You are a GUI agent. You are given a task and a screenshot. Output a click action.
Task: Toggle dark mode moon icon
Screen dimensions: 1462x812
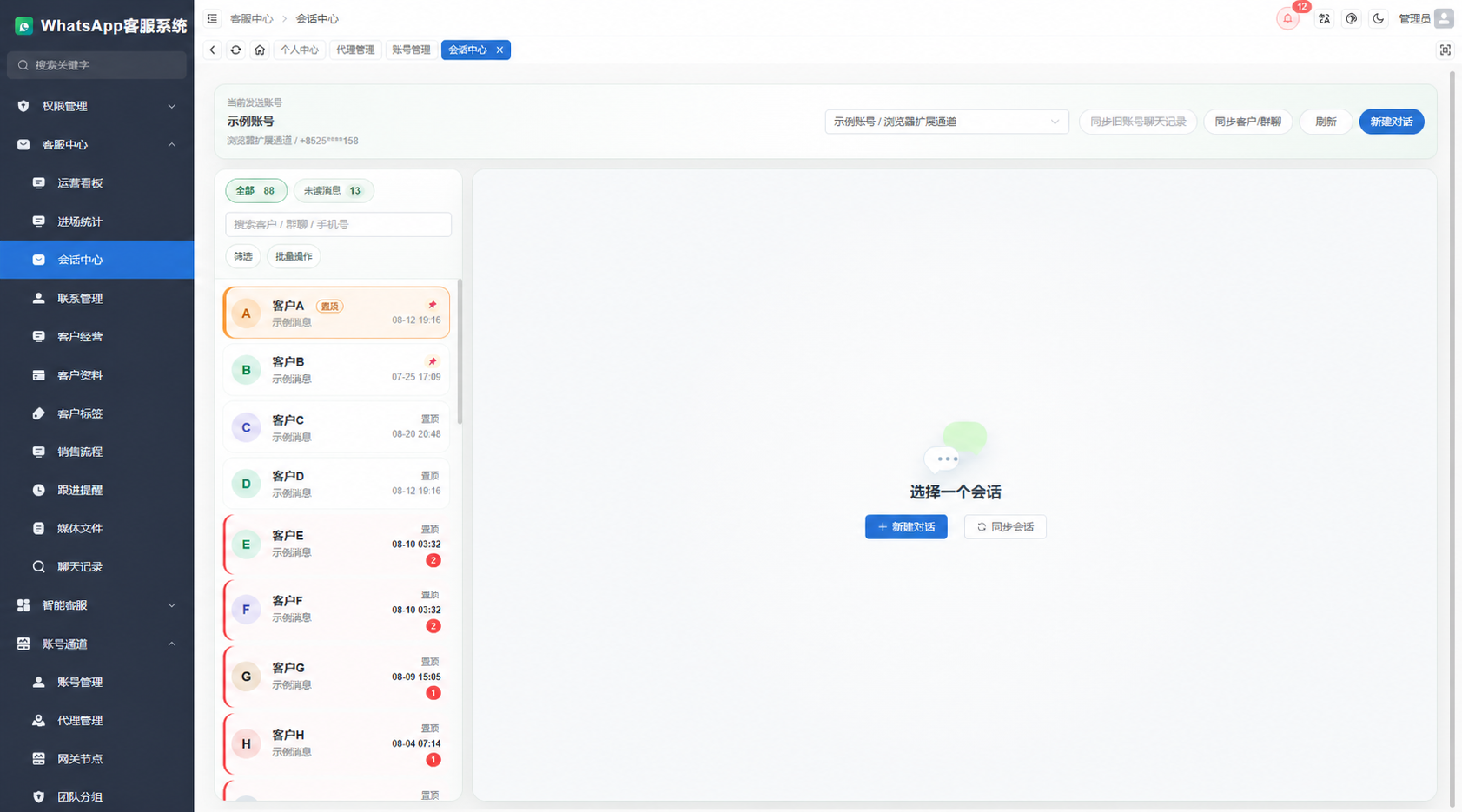(x=1378, y=18)
